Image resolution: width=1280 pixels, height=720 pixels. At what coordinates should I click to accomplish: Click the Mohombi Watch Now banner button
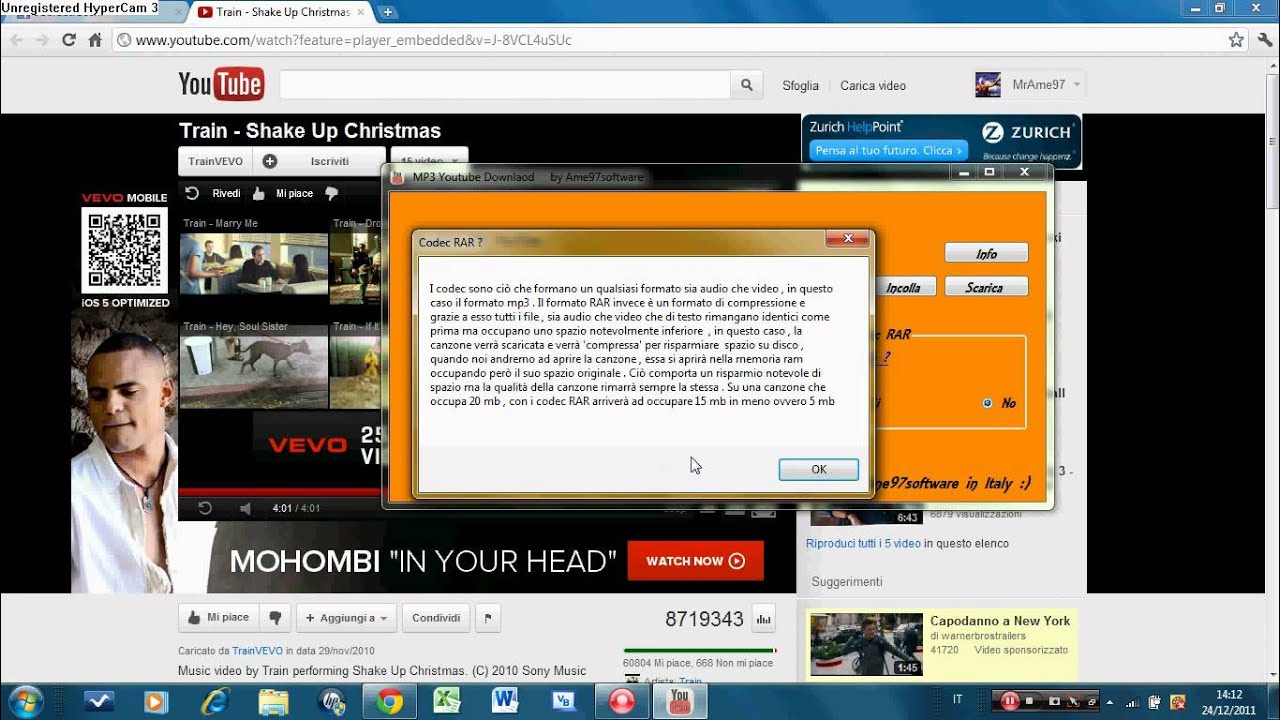[696, 561]
